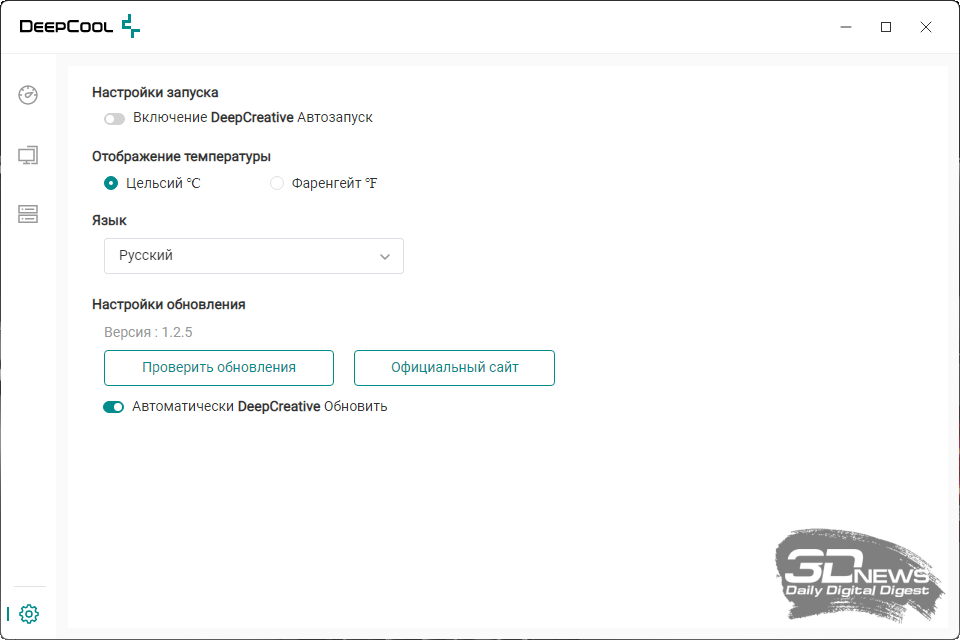This screenshot has width=960, height=640.
Task: Open the monitor display sidebar icon
Action: (x=28, y=155)
